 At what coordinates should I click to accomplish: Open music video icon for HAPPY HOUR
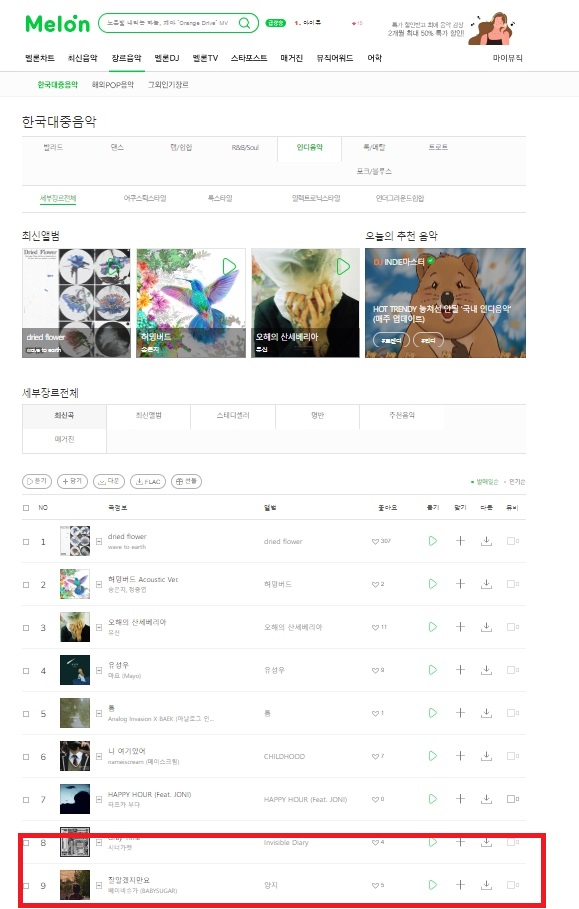coord(512,799)
